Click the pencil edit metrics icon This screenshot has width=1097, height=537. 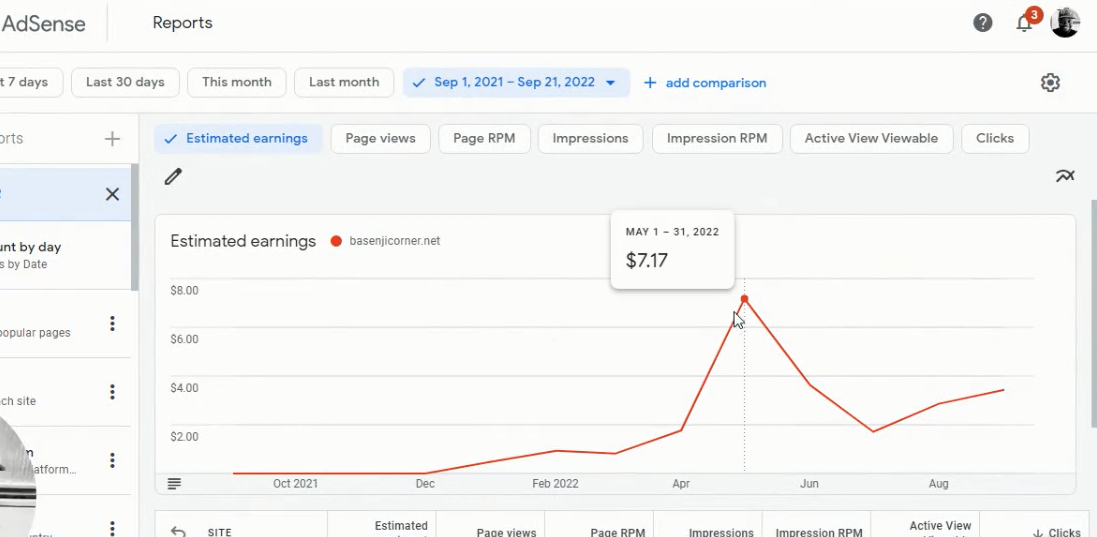click(x=173, y=176)
